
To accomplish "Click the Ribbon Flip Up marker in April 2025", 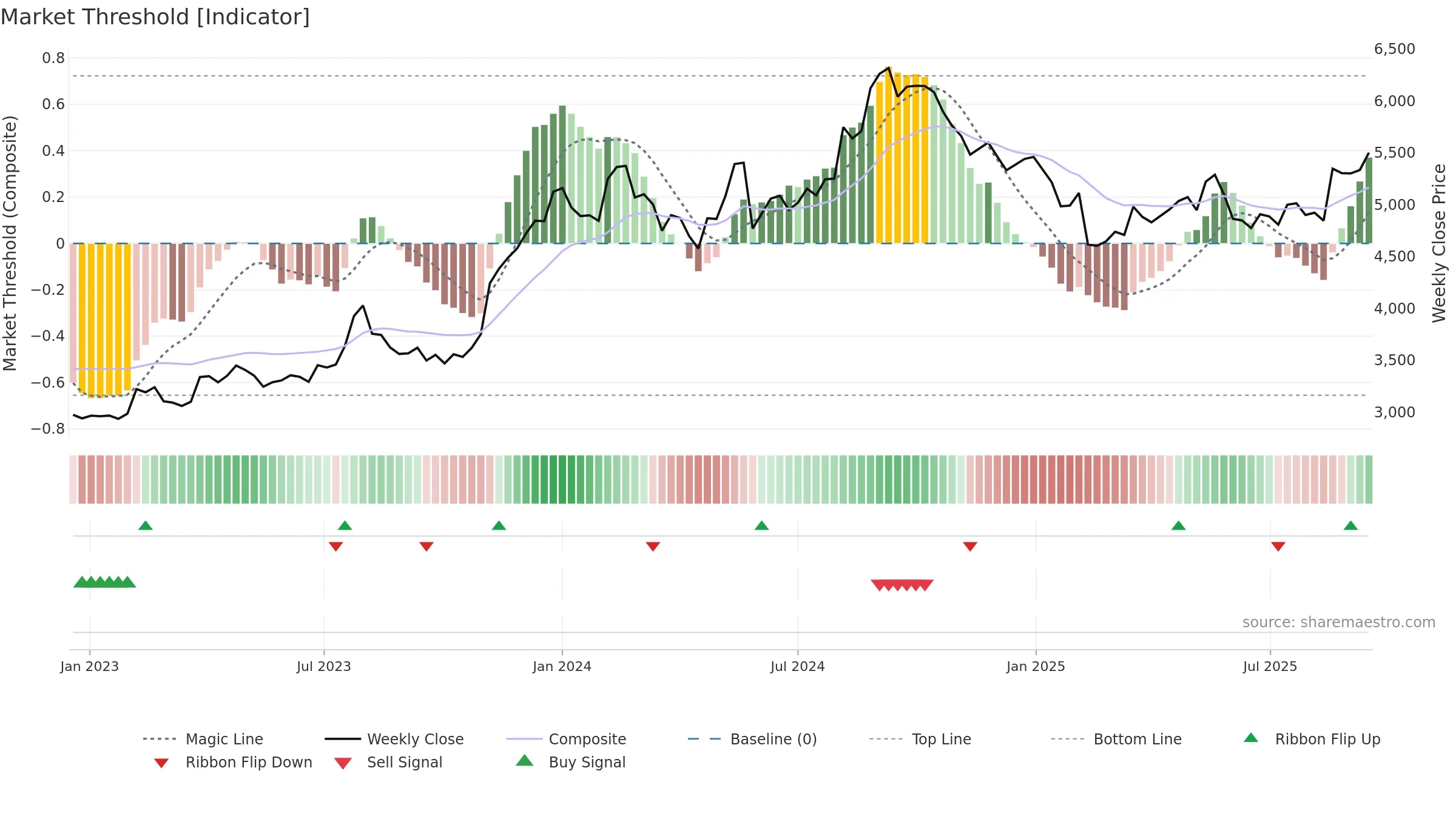I will [x=1178, y=525].
